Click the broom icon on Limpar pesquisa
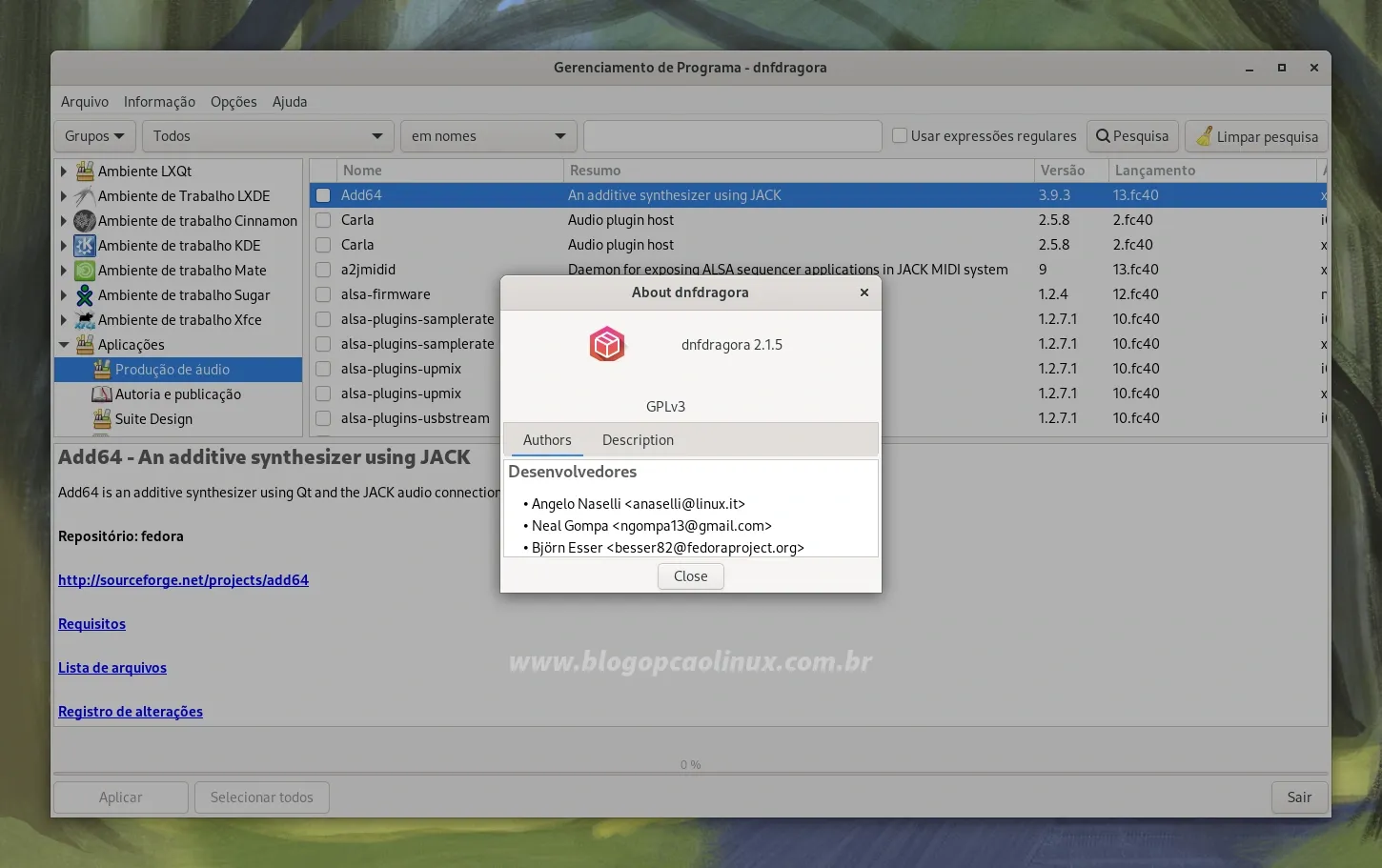1382x868 pixels. 1205,135
